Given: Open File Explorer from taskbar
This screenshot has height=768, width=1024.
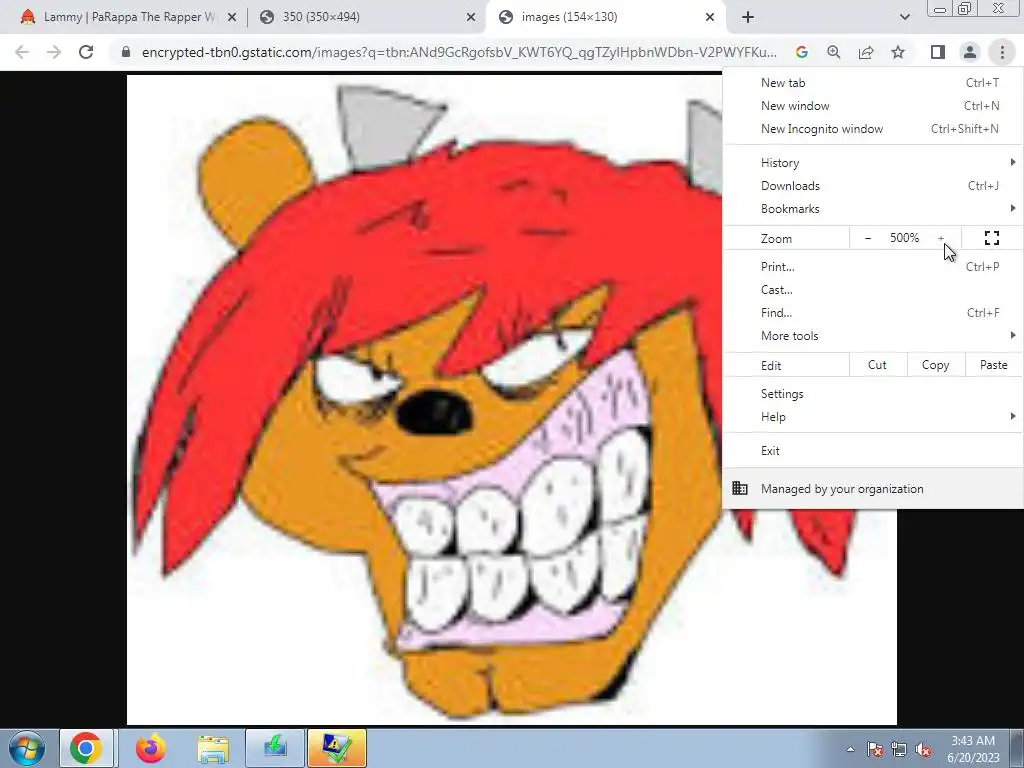Looking at the screenshot, I should point(213,748).
